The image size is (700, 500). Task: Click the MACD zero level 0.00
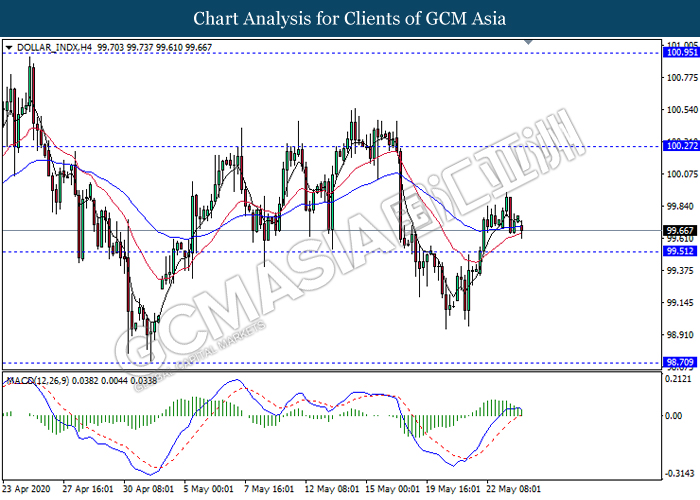point(673,416)
